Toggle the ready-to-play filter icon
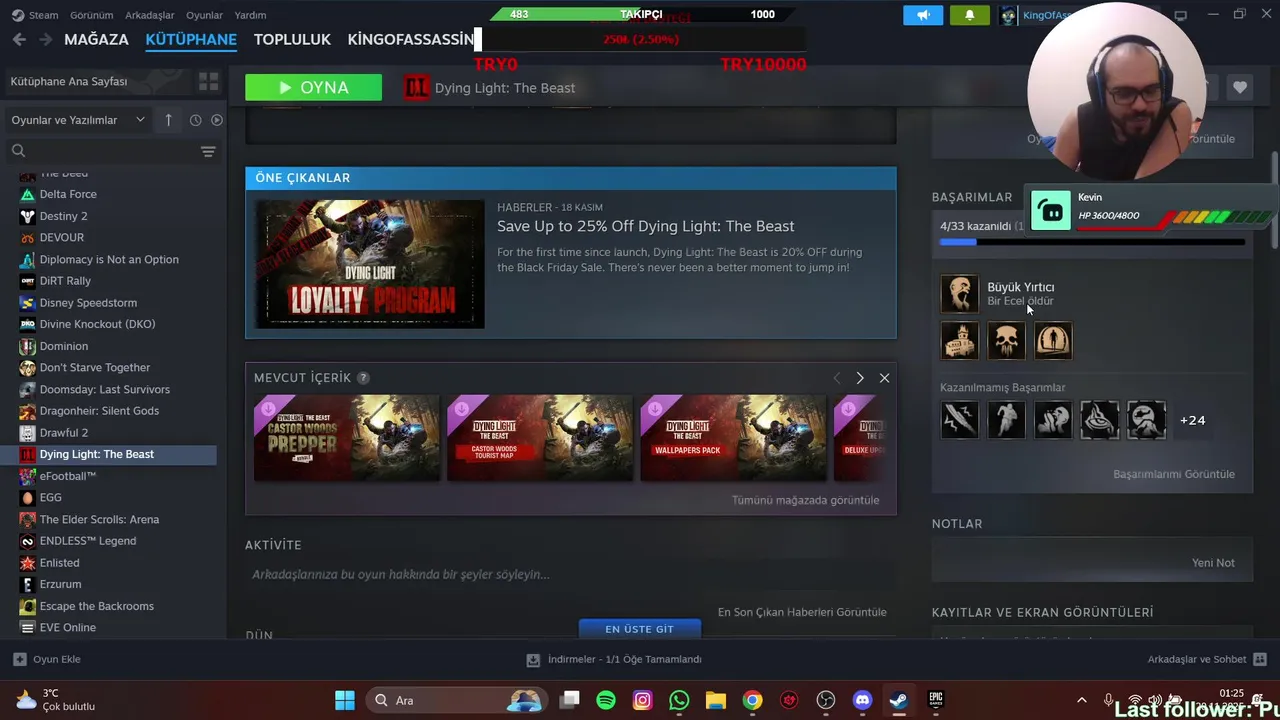Viewport: 1280px width, 720px height. tap(217, 120)
